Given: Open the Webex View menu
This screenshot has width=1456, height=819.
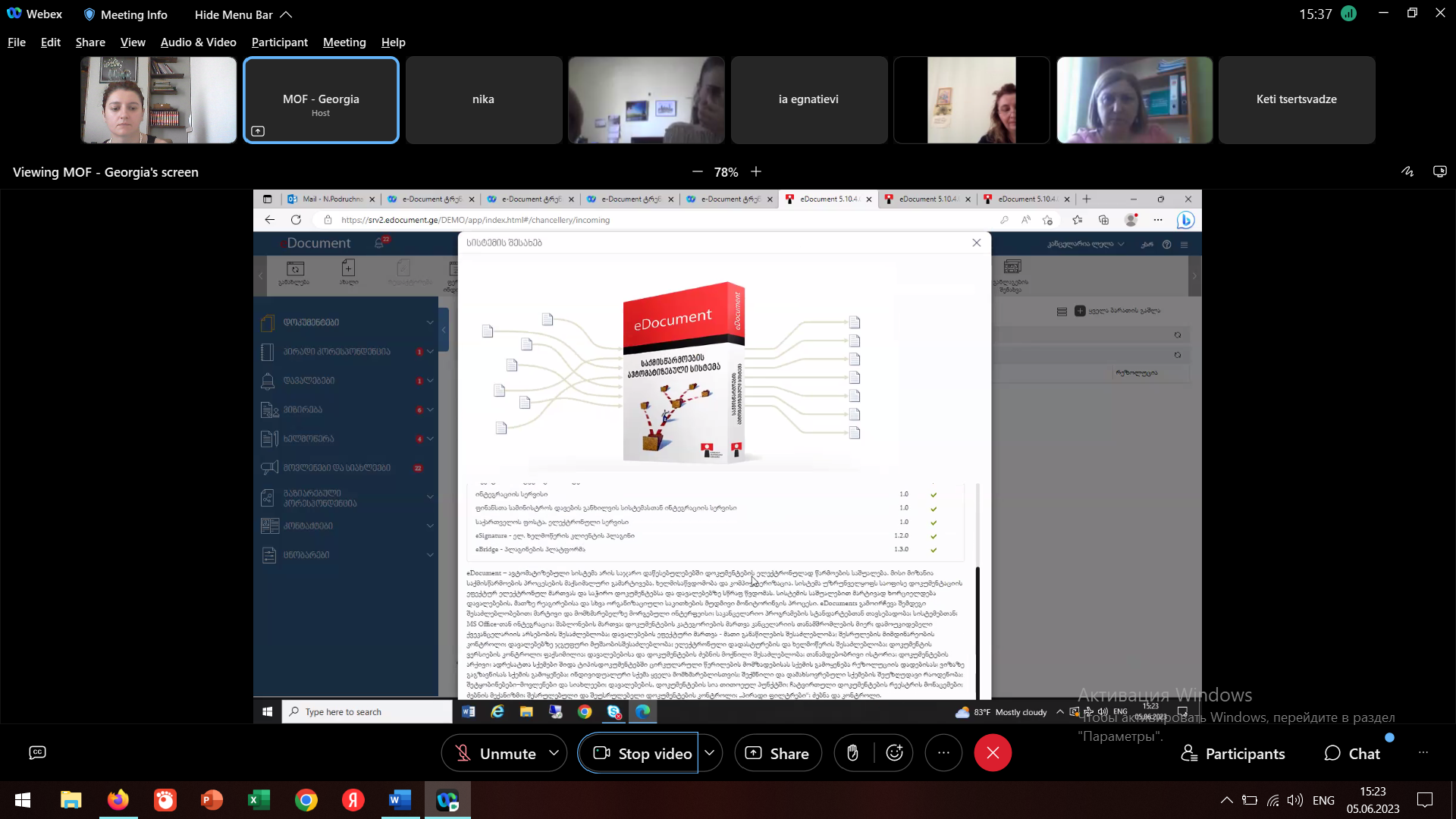Looking at the screenshot, I should coord(133,42).
